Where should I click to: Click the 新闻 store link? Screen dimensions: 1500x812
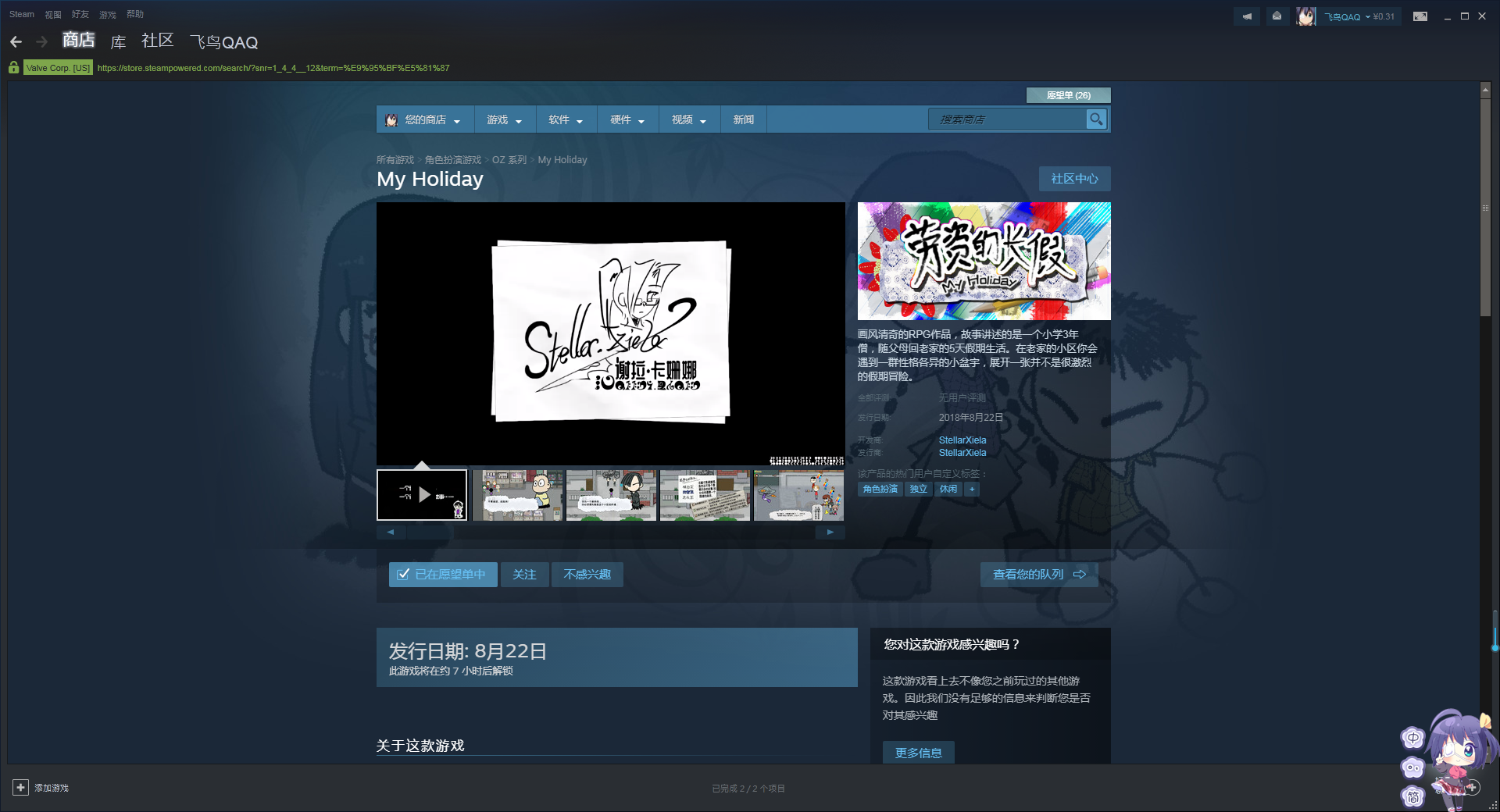click(x=743, y=119)
